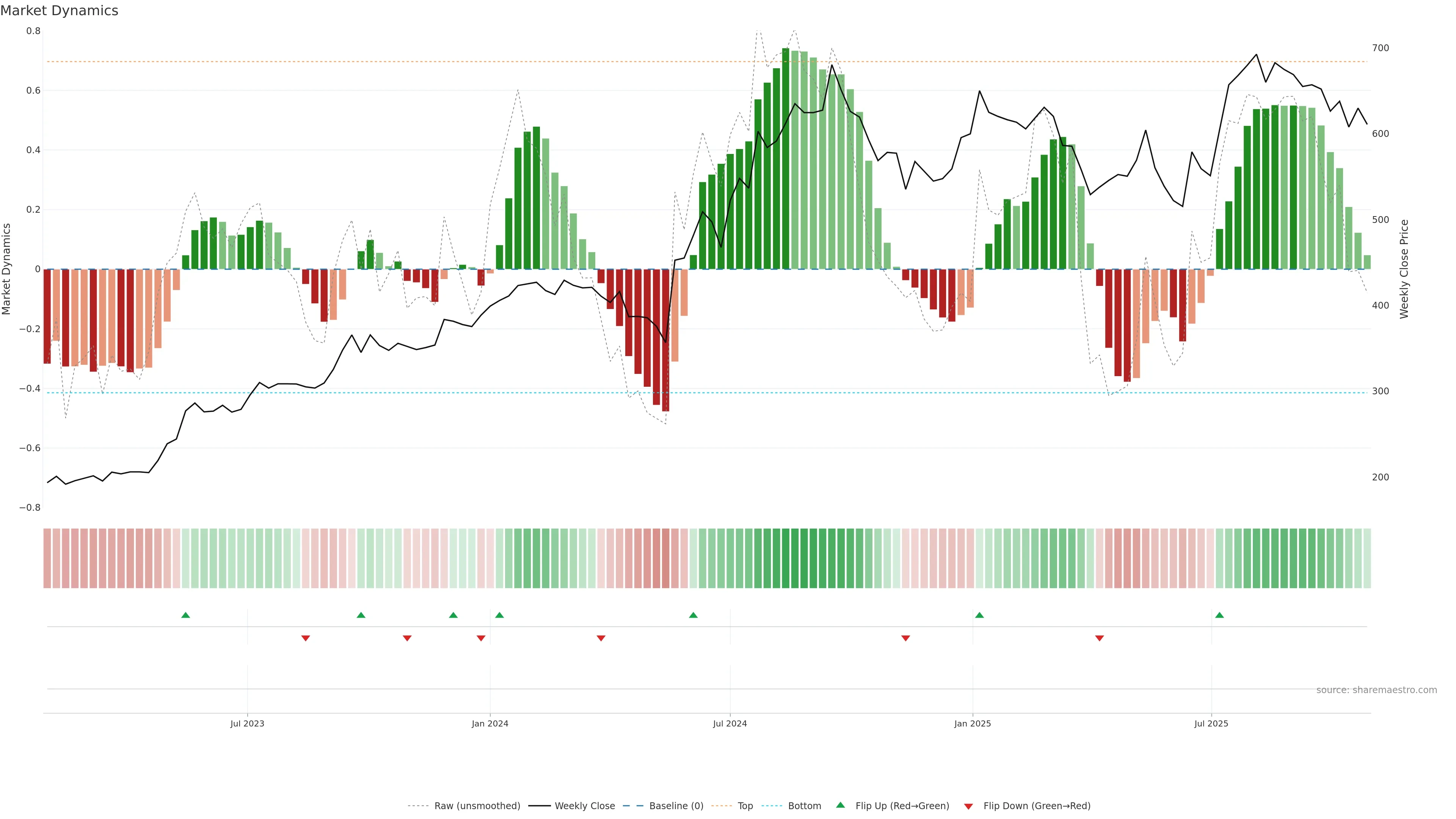Viewport: 1456px width, 819px height.
Task: Click the Market Dynamics chart title
Action: [60, 11]
